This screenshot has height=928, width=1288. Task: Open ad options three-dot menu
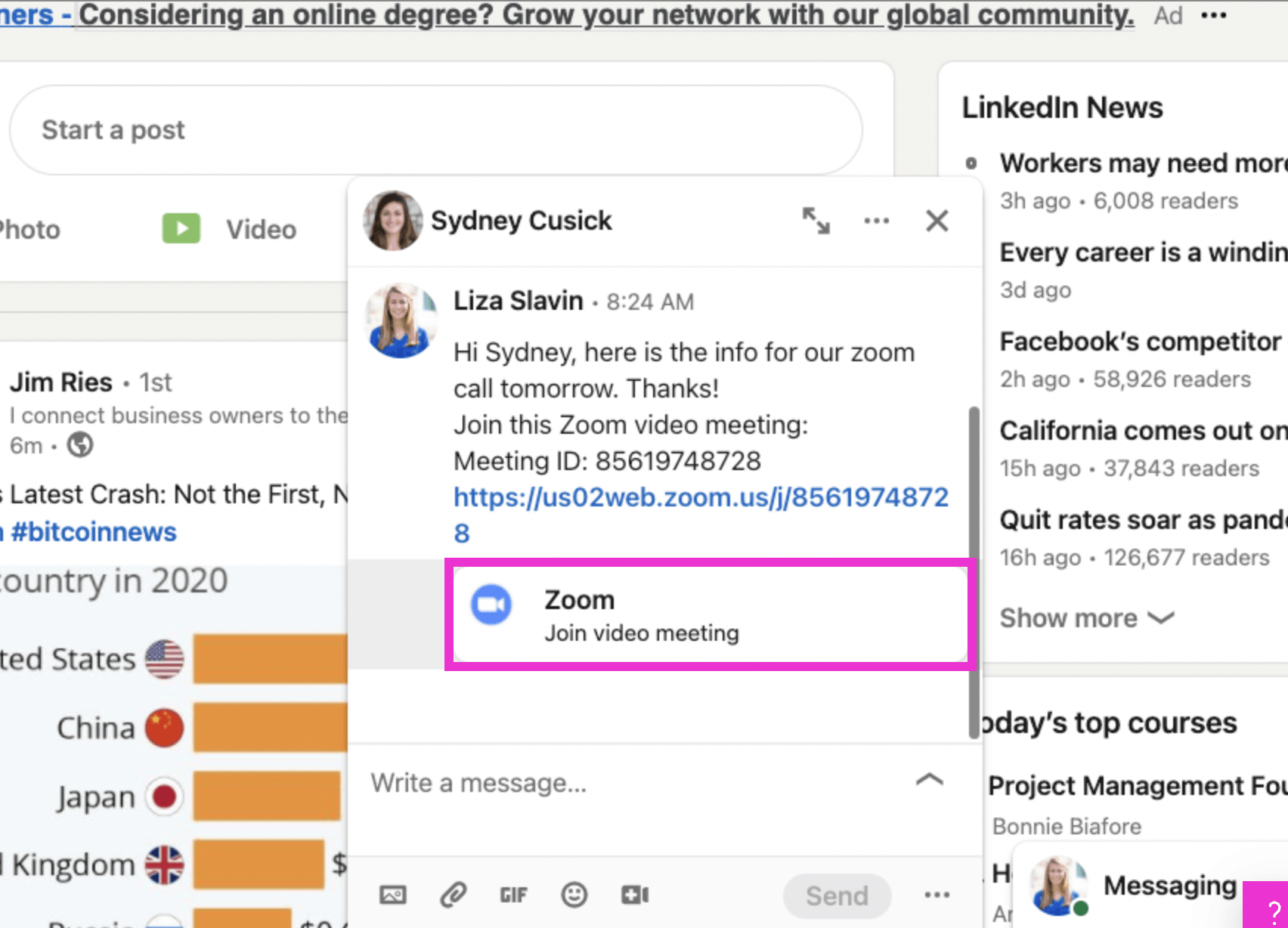[x=1213, y=15]
